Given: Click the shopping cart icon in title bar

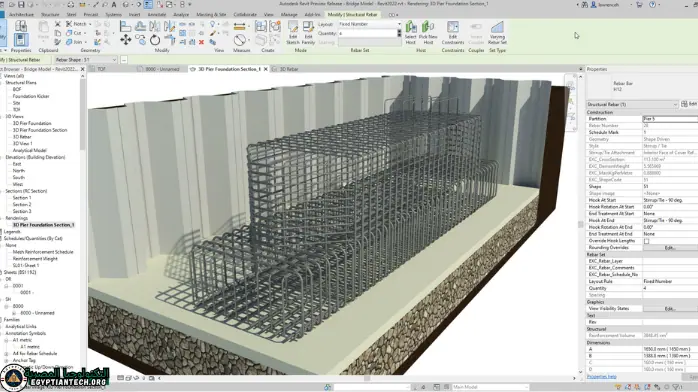Looking at the screenshot, I should pos(639,4).
